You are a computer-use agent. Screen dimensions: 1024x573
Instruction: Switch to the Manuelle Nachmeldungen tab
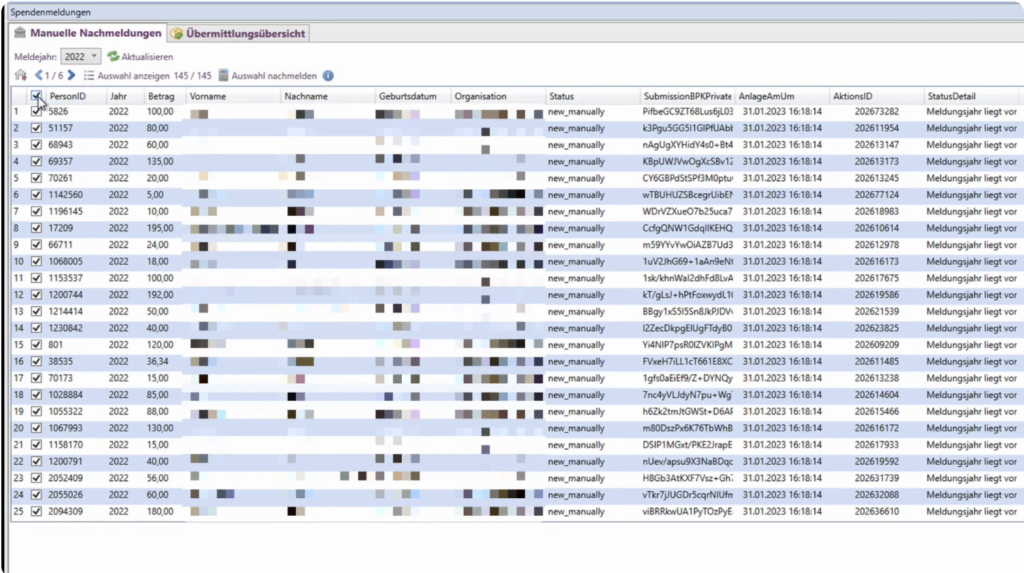[88, 33]
